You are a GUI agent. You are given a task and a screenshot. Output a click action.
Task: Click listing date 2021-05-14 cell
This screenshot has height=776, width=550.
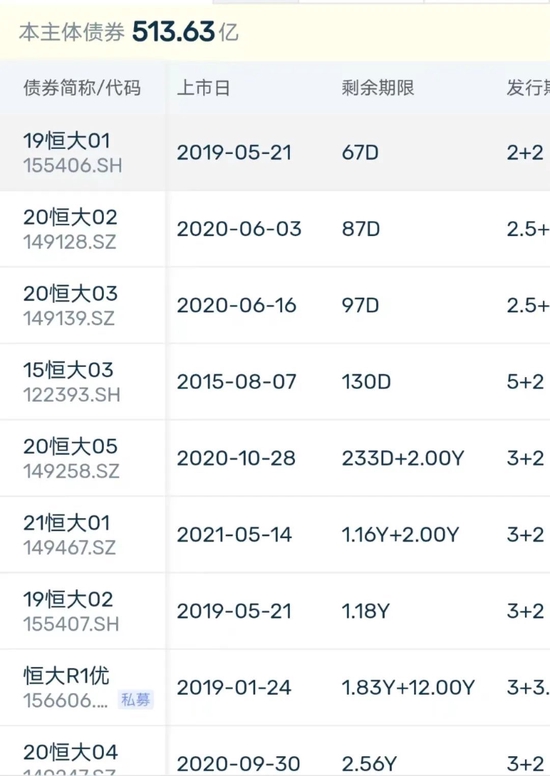pyautogui.click(x=234, y=535)
